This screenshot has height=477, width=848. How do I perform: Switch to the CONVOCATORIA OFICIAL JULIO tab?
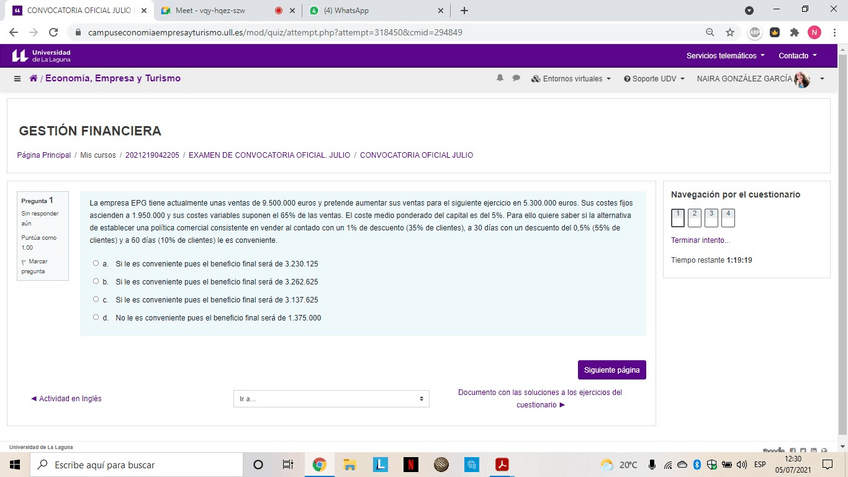[x=80, y=10]
